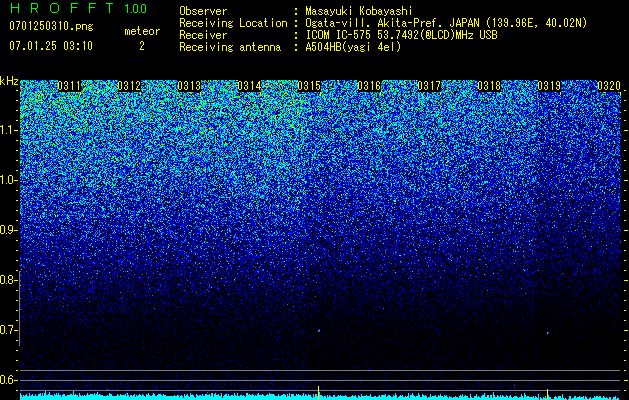Click the meteor count label
The image size is (629, 400).
(142, 31)
